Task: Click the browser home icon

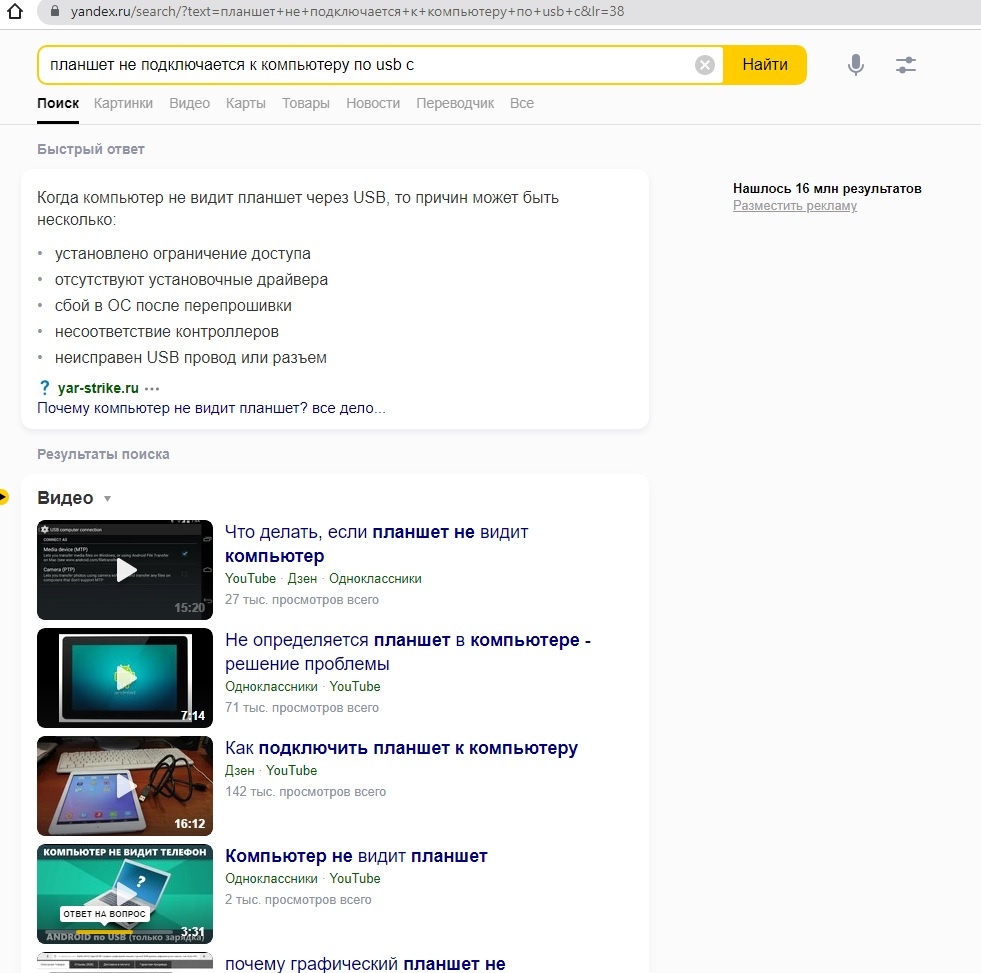Action: [15, 11]
